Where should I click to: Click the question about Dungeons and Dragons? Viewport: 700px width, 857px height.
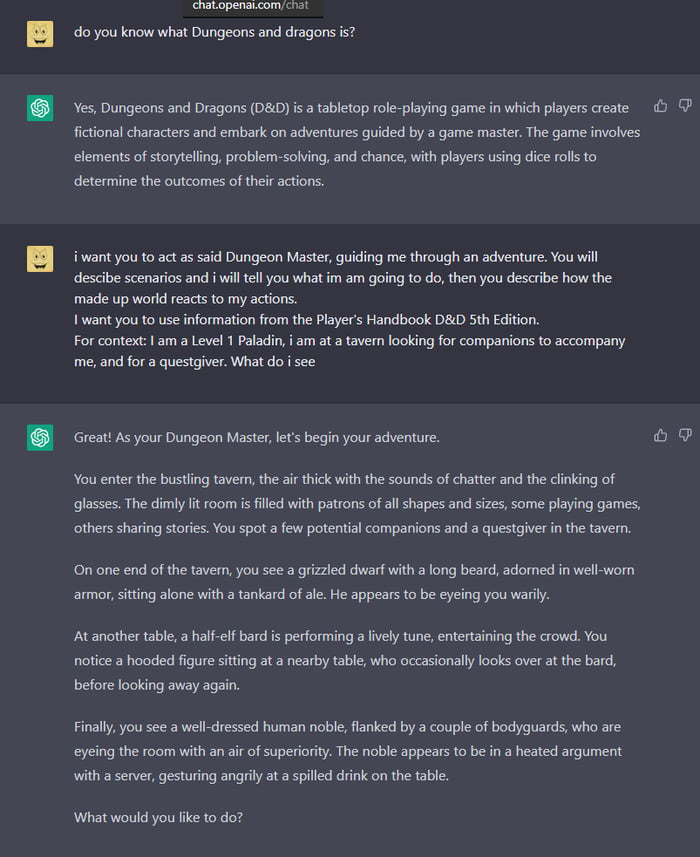[x=215, y=31]
